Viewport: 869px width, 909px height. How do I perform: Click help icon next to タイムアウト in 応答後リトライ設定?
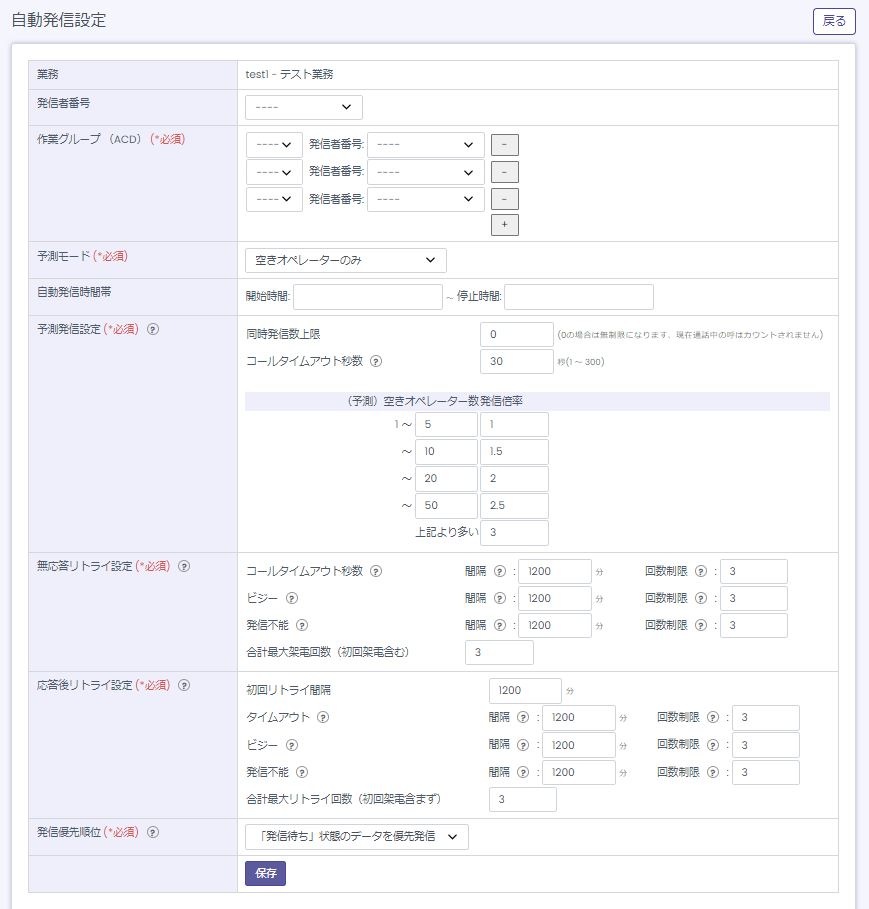pyautogui.click(x=323, y=717)
